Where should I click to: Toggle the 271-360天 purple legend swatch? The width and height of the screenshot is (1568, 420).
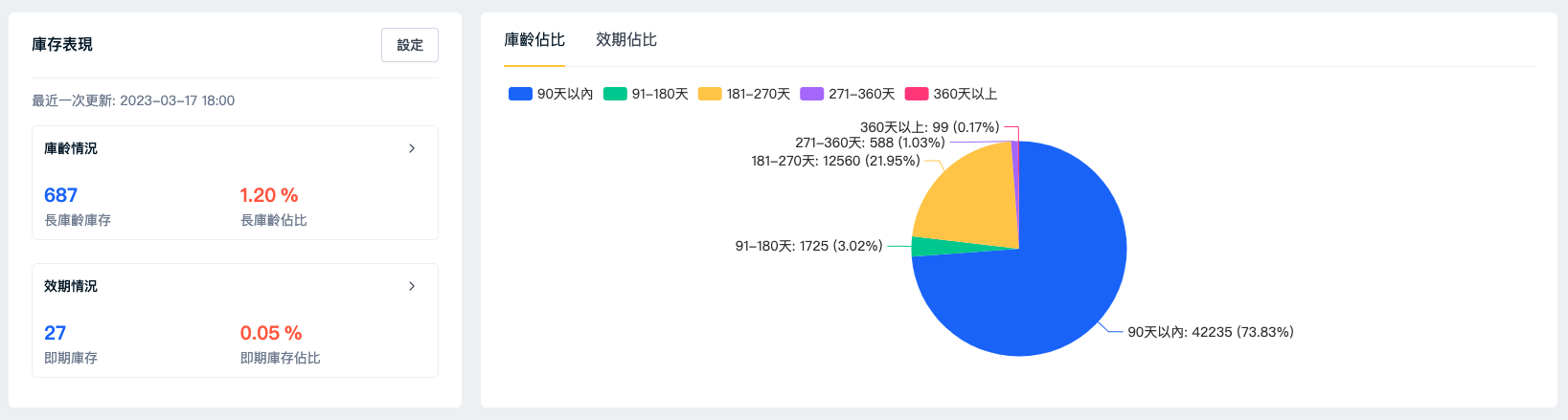(x=812, y=94)
